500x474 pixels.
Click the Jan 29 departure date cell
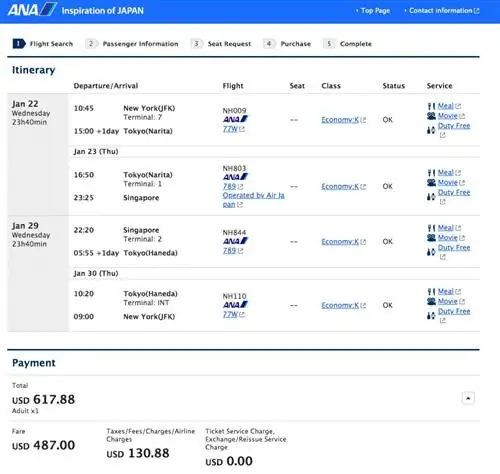click(38, 274)
